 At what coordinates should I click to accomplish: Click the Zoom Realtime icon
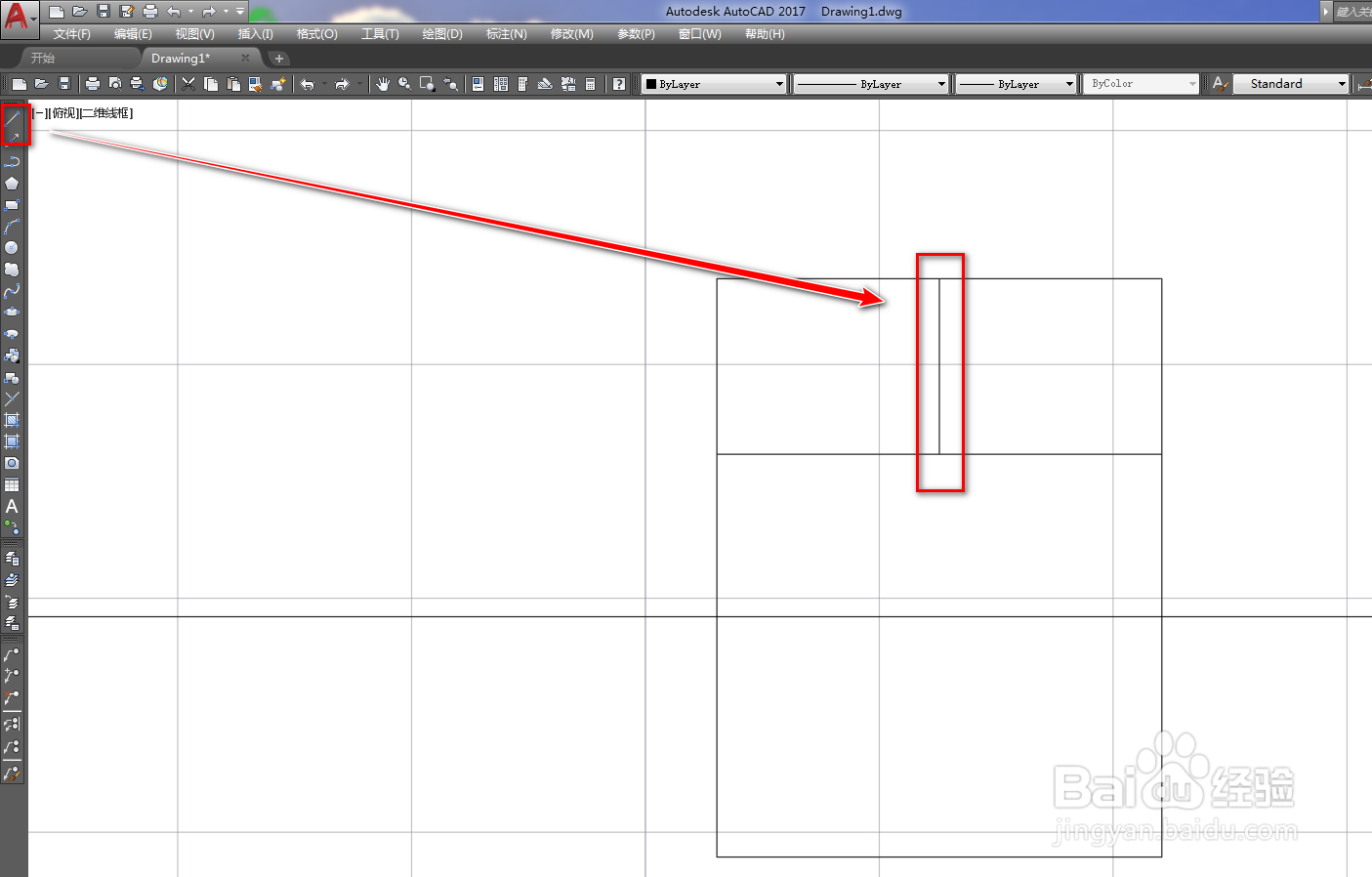404,84
